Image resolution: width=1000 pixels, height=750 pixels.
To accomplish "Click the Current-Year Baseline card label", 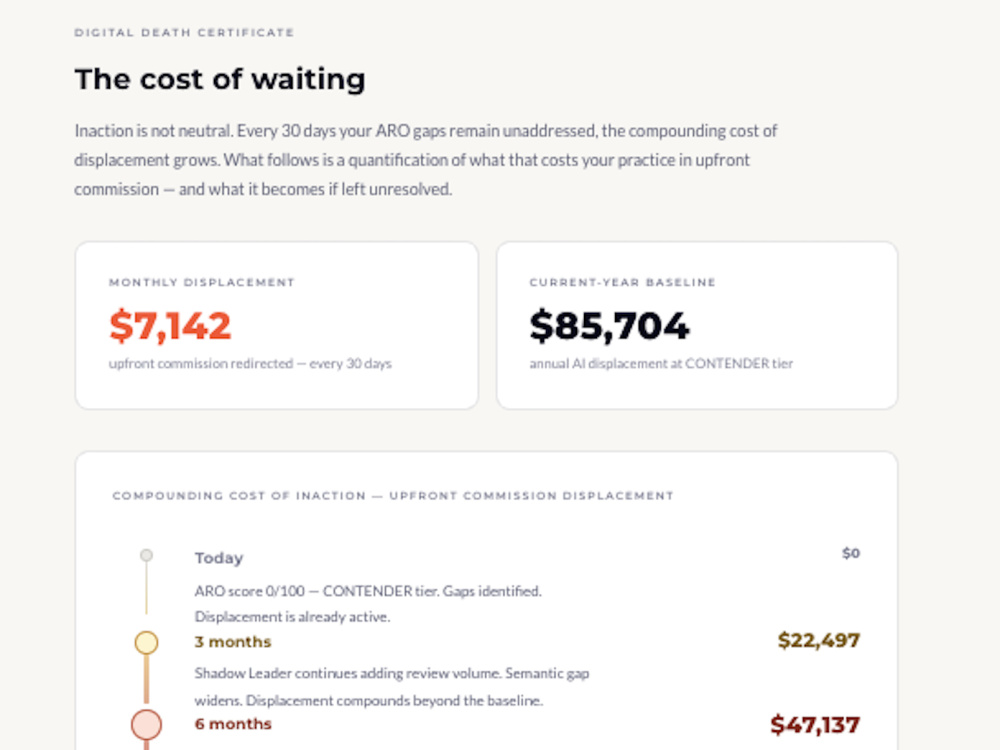I will coord(622,283).
